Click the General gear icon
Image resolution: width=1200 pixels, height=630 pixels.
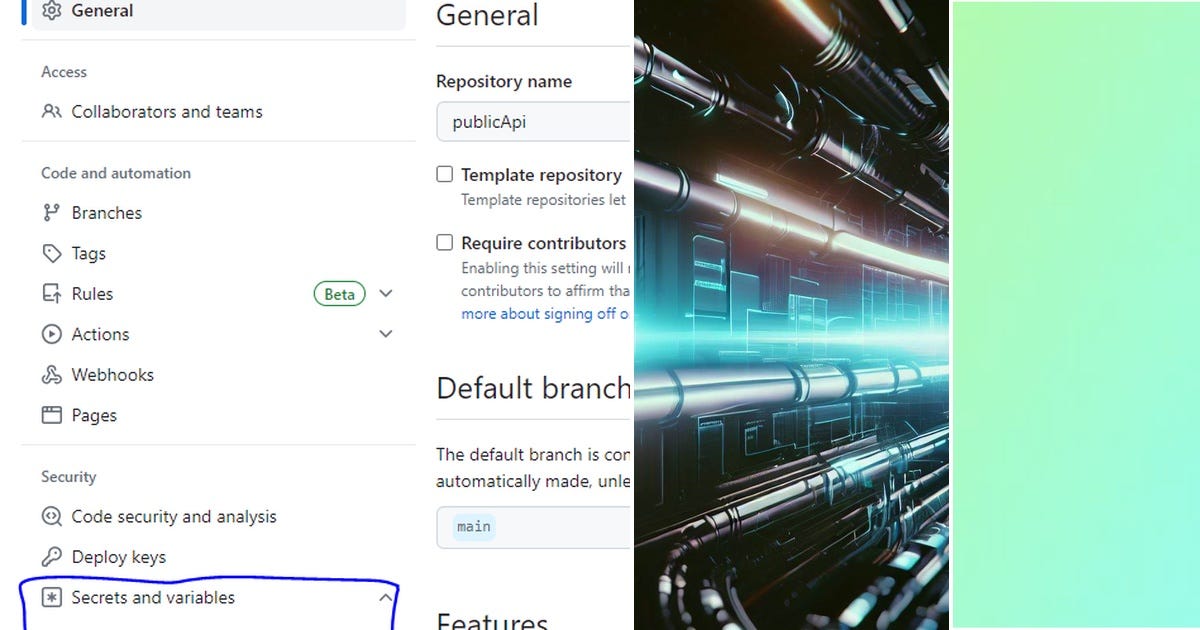coord(52,11)
